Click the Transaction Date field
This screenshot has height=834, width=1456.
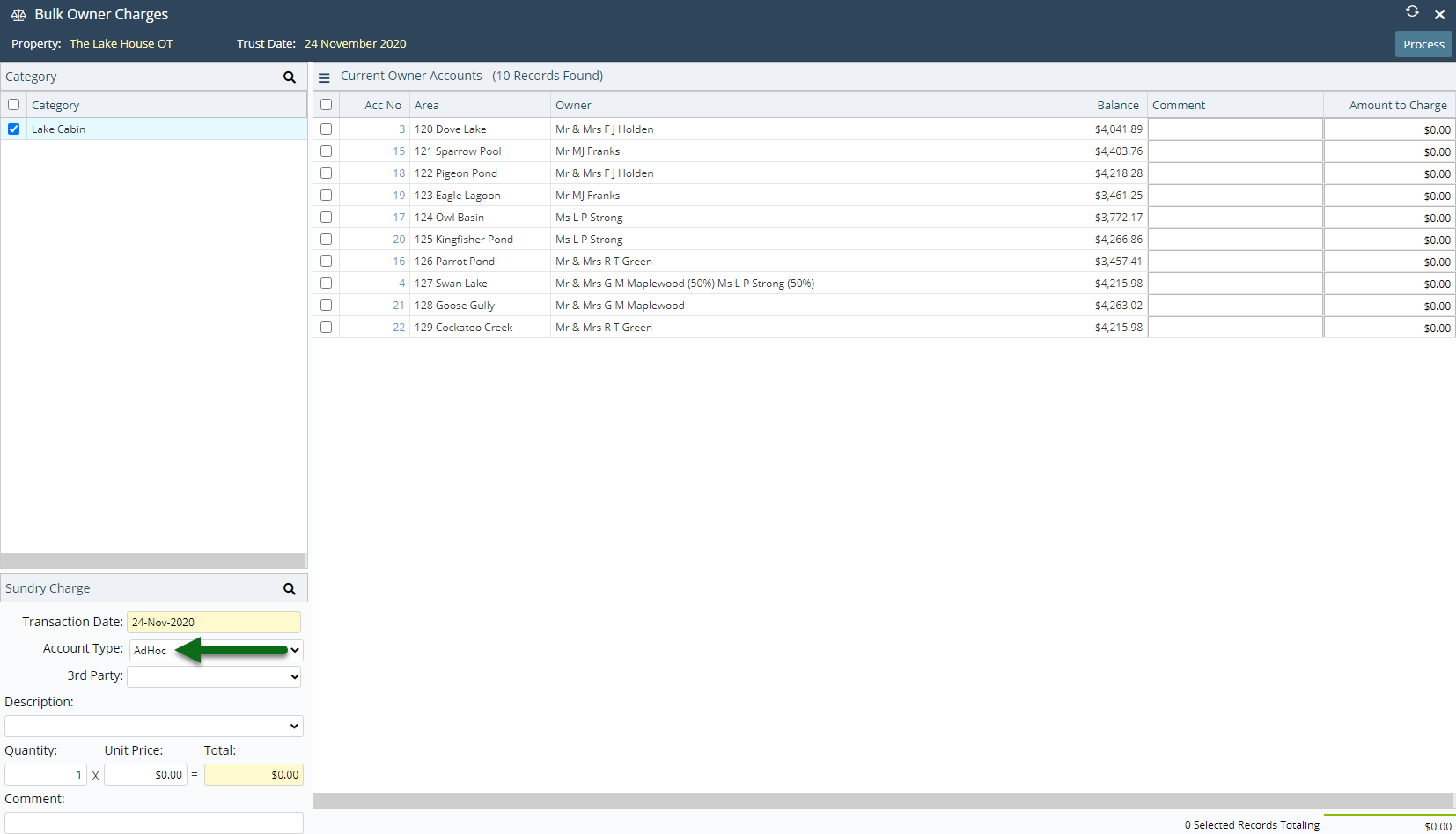214,622
